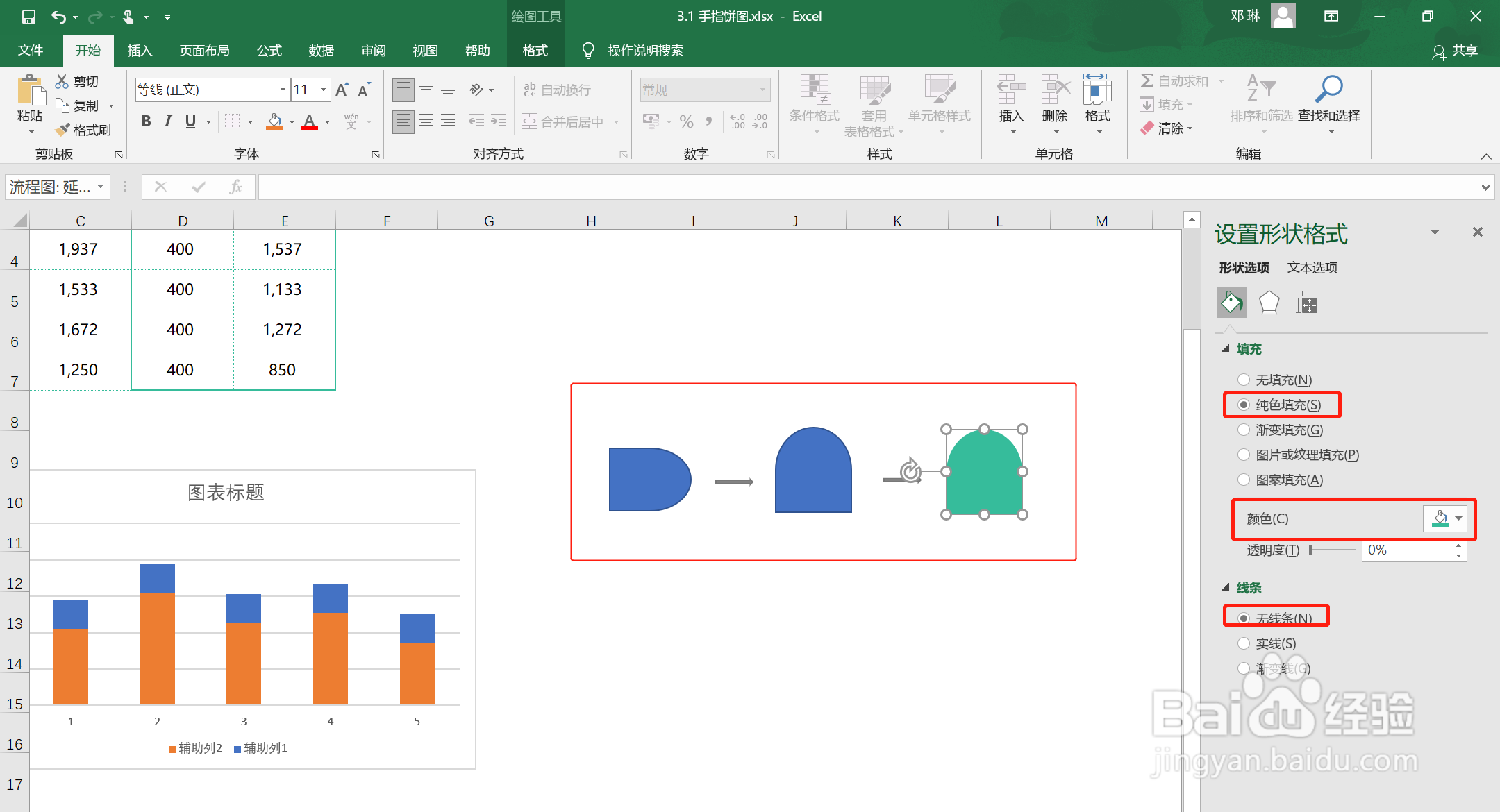
Task: Click the Bold formatting icon
Action: 146,121
